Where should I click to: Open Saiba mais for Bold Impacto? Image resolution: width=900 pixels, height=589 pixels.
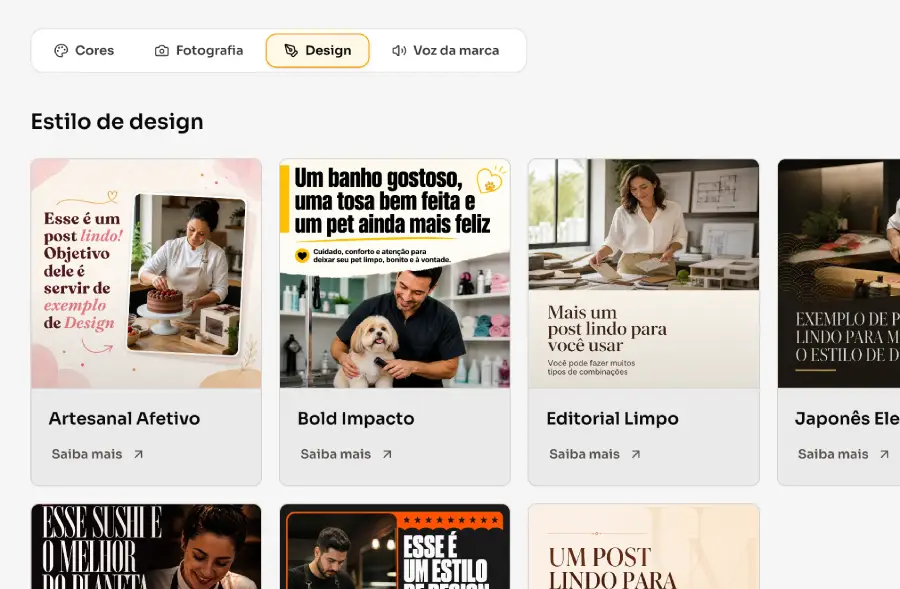coord(346,454)
